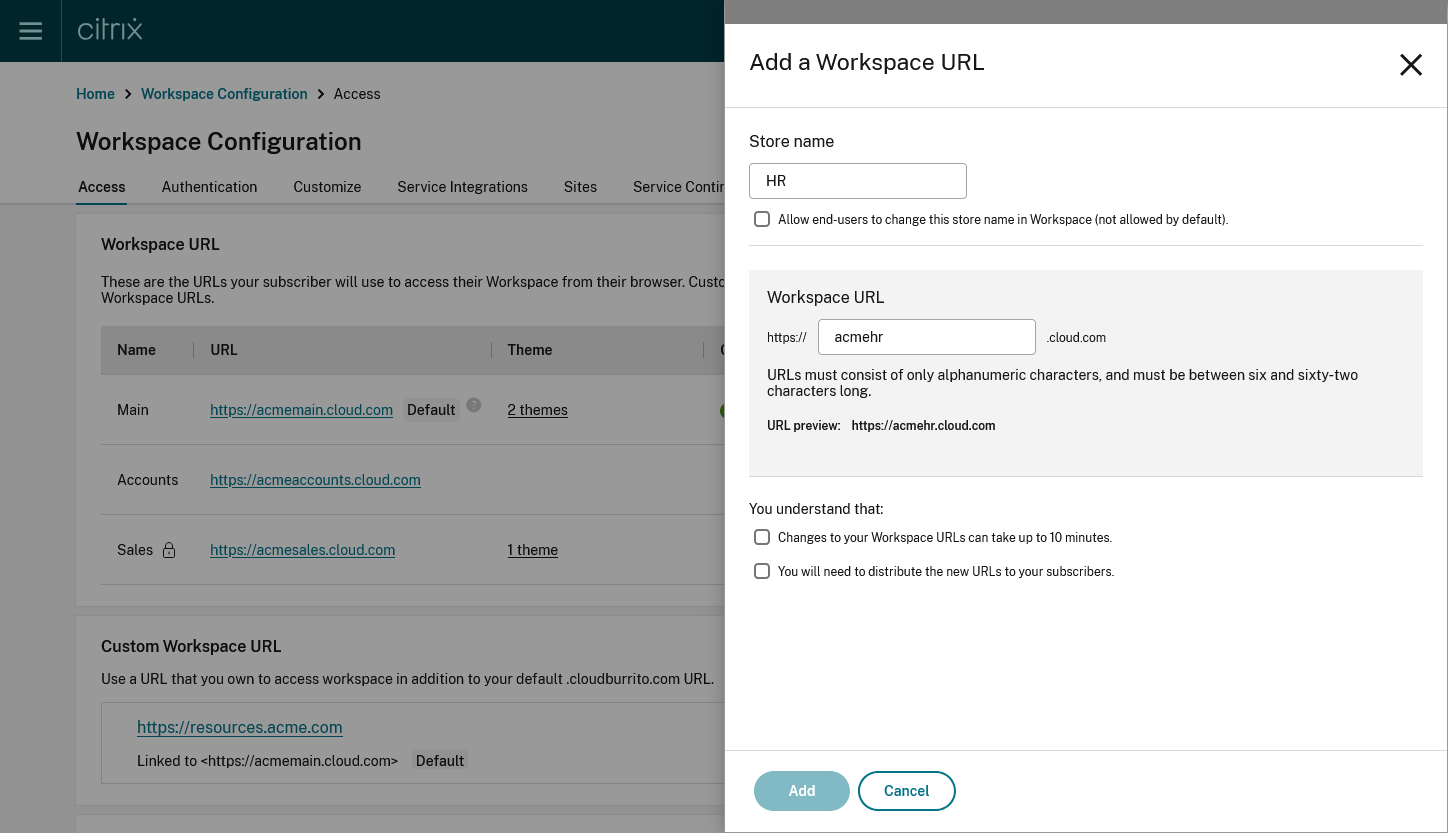Enable allowing end-users to change store name
The width and height of the screenshot is (1448, 833).
[x=762, y=219]
